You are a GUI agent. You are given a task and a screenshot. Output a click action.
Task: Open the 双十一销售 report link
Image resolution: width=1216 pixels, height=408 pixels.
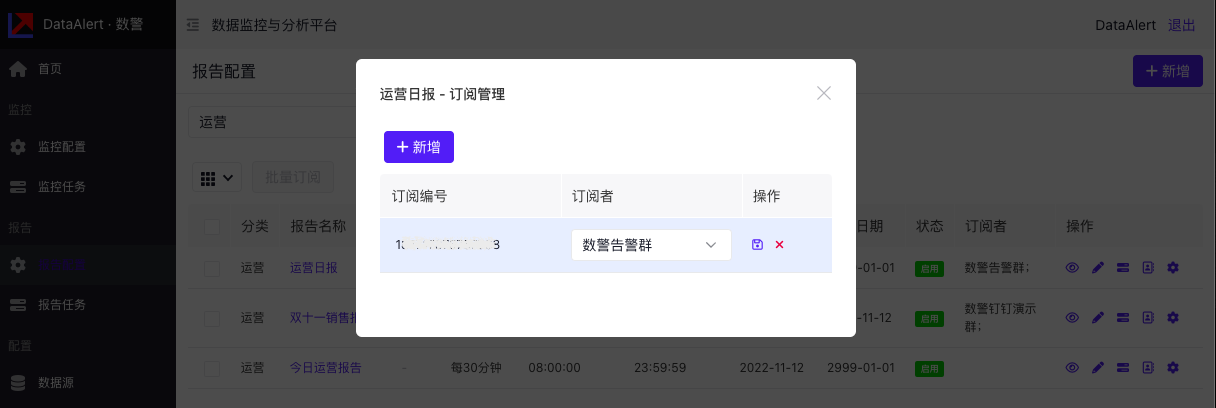point(323,318)
